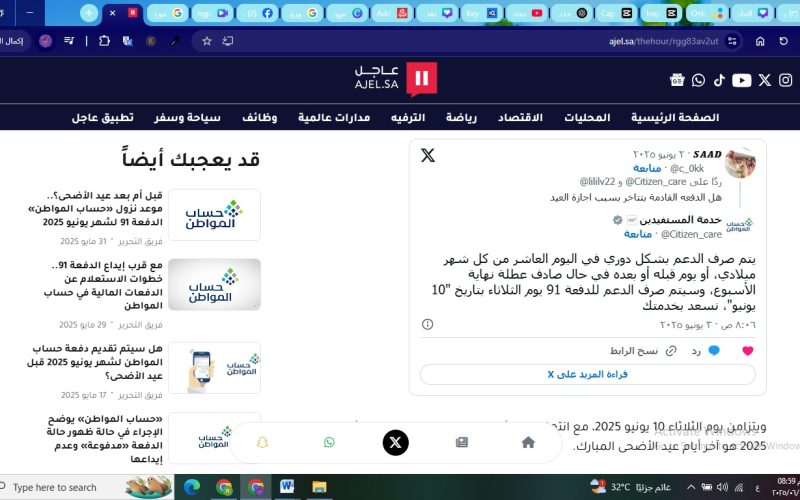Share via the black X button in floating bar

[396, 442]
